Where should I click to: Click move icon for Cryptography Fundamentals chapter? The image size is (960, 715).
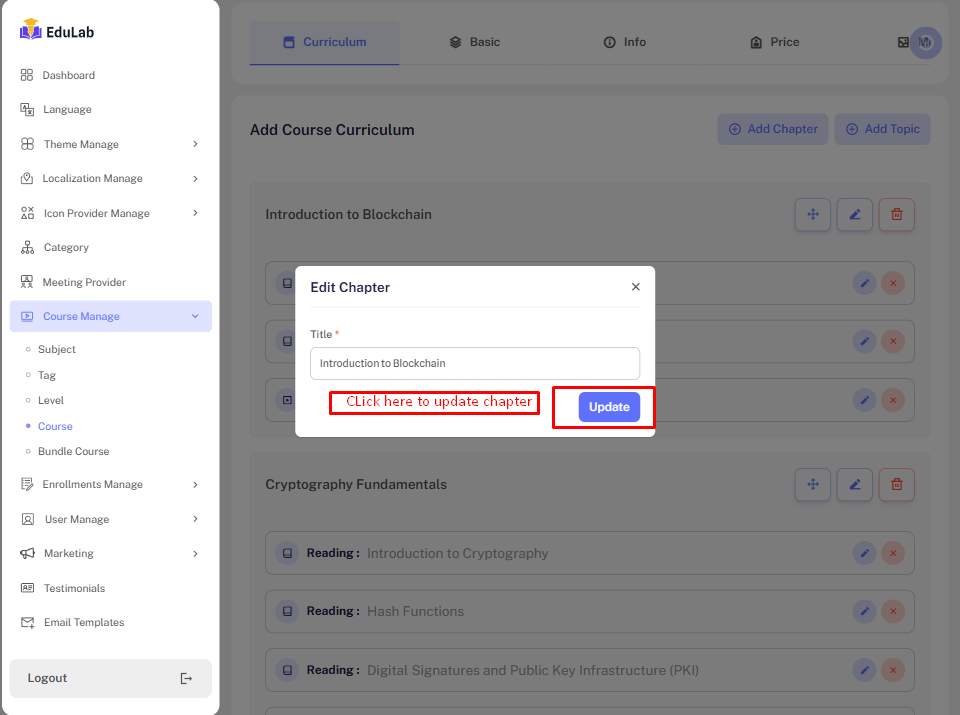[x=812, y=484]
